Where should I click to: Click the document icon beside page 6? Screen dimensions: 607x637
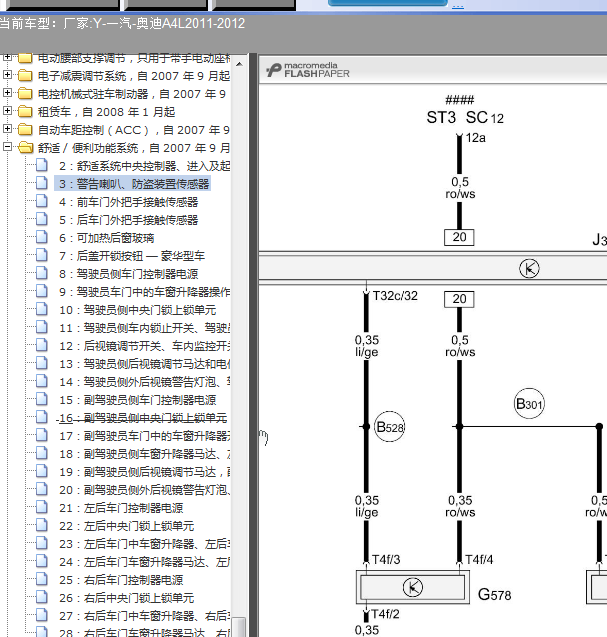41,236
